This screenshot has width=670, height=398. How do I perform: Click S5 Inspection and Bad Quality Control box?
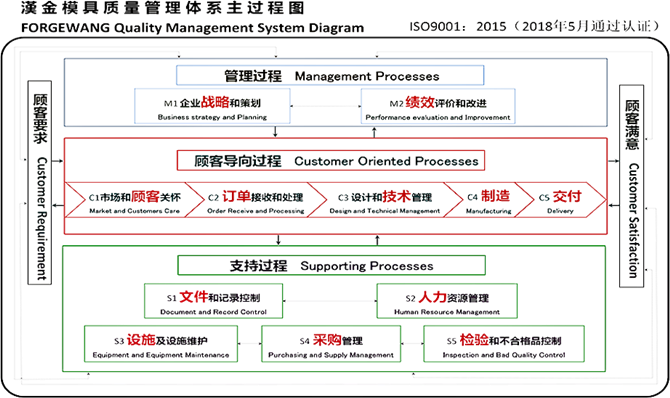pyautogui.click(x=504, y=344)
